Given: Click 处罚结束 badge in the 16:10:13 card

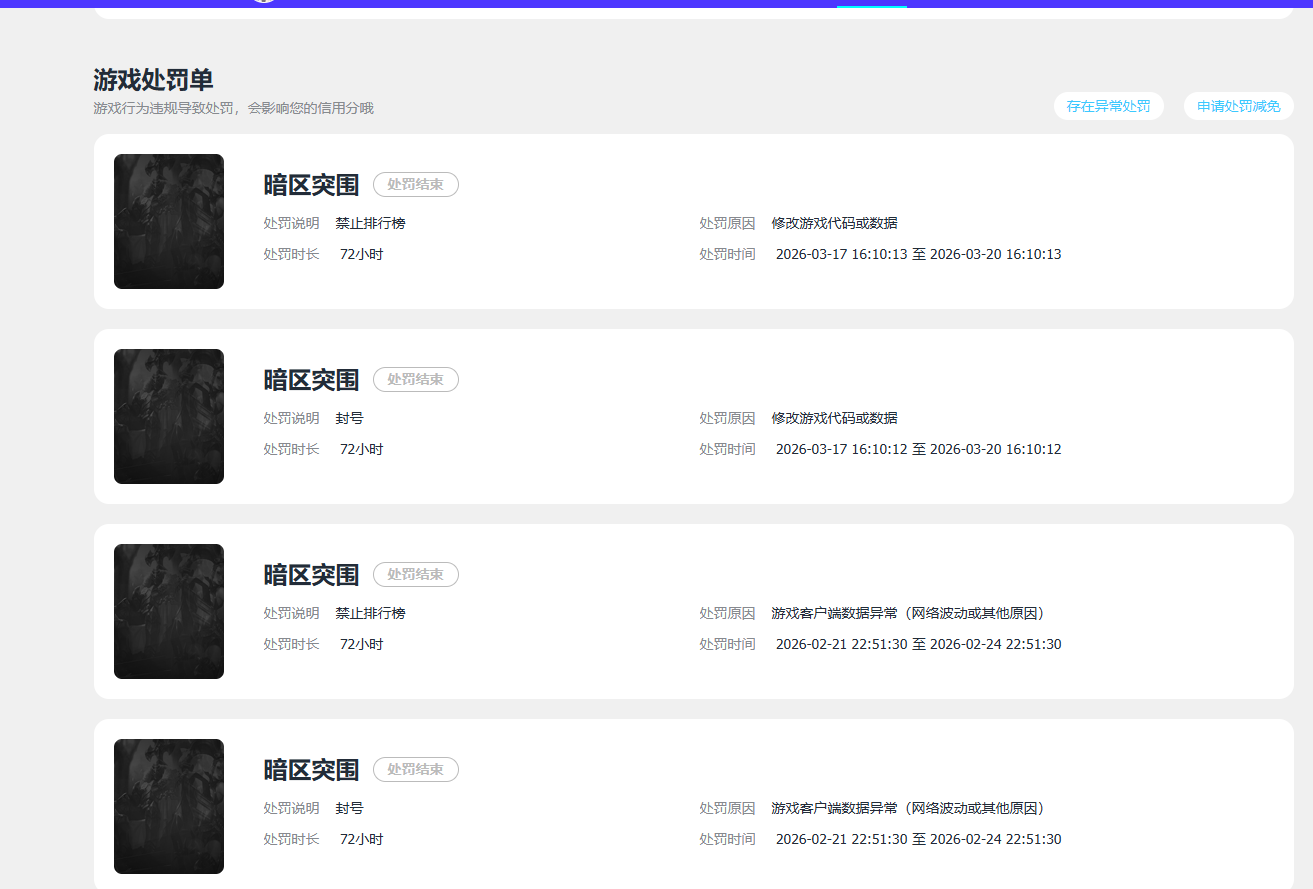Looking at the screenshot, I should point(416,185).
